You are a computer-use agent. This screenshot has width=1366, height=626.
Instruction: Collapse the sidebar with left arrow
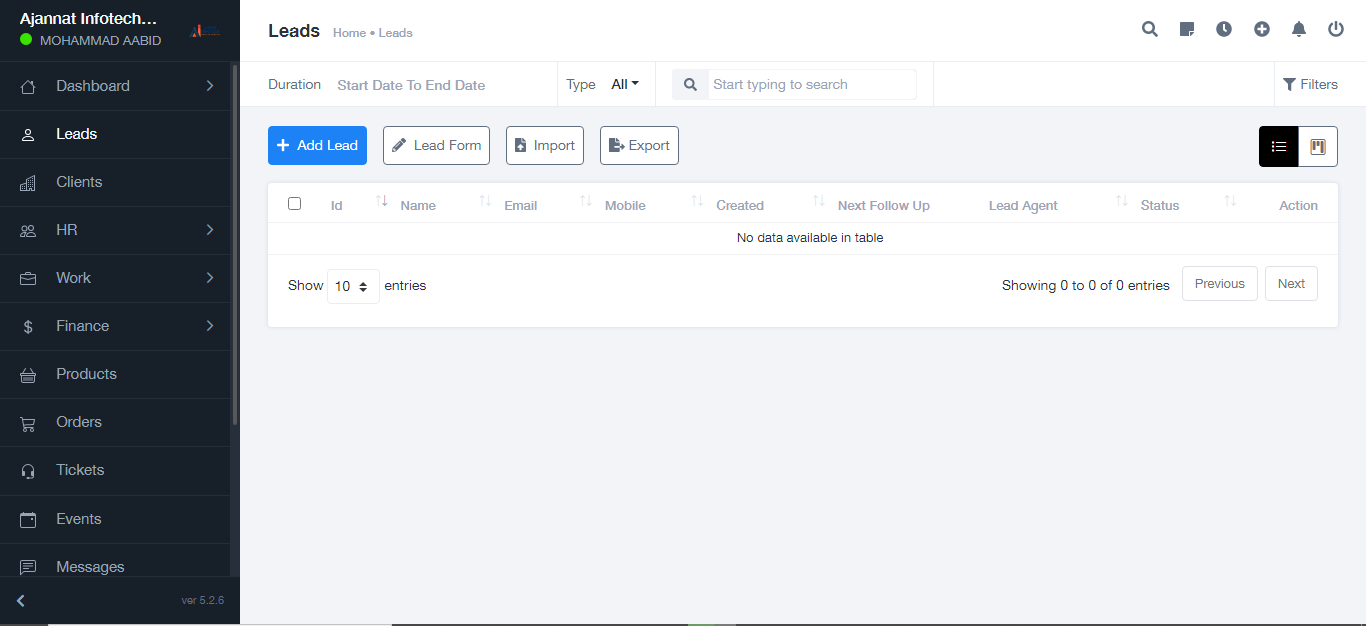[21, 601]
